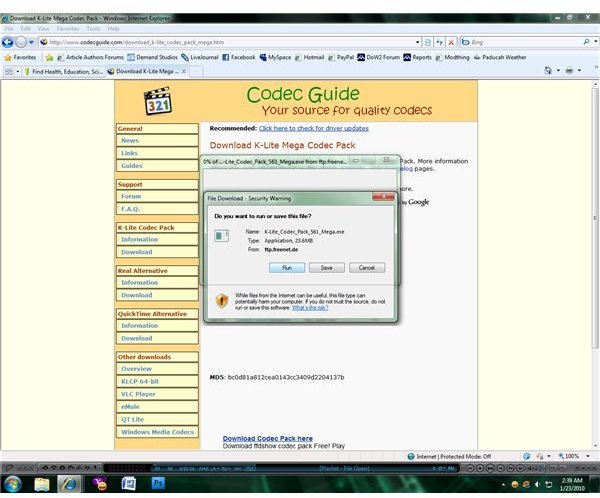The image size is (600, 498).
Task: Click the Refresh icon in address bar
Action: tap(440, 42)
